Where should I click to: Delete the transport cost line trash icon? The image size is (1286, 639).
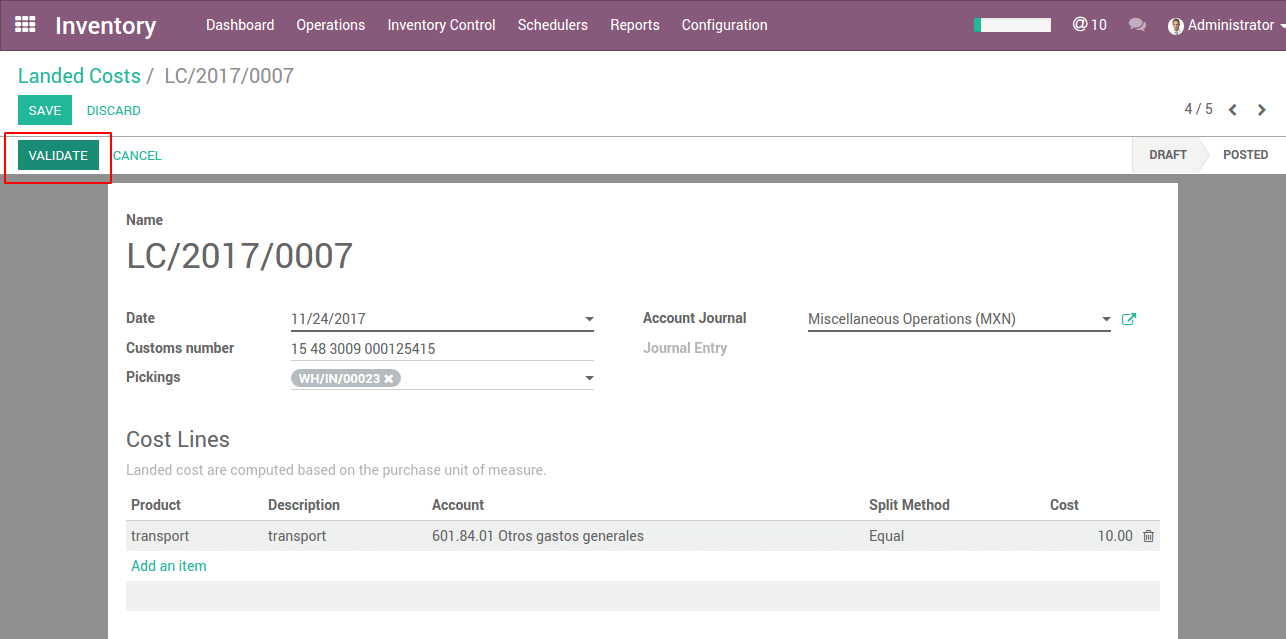tap(1148, 536)
